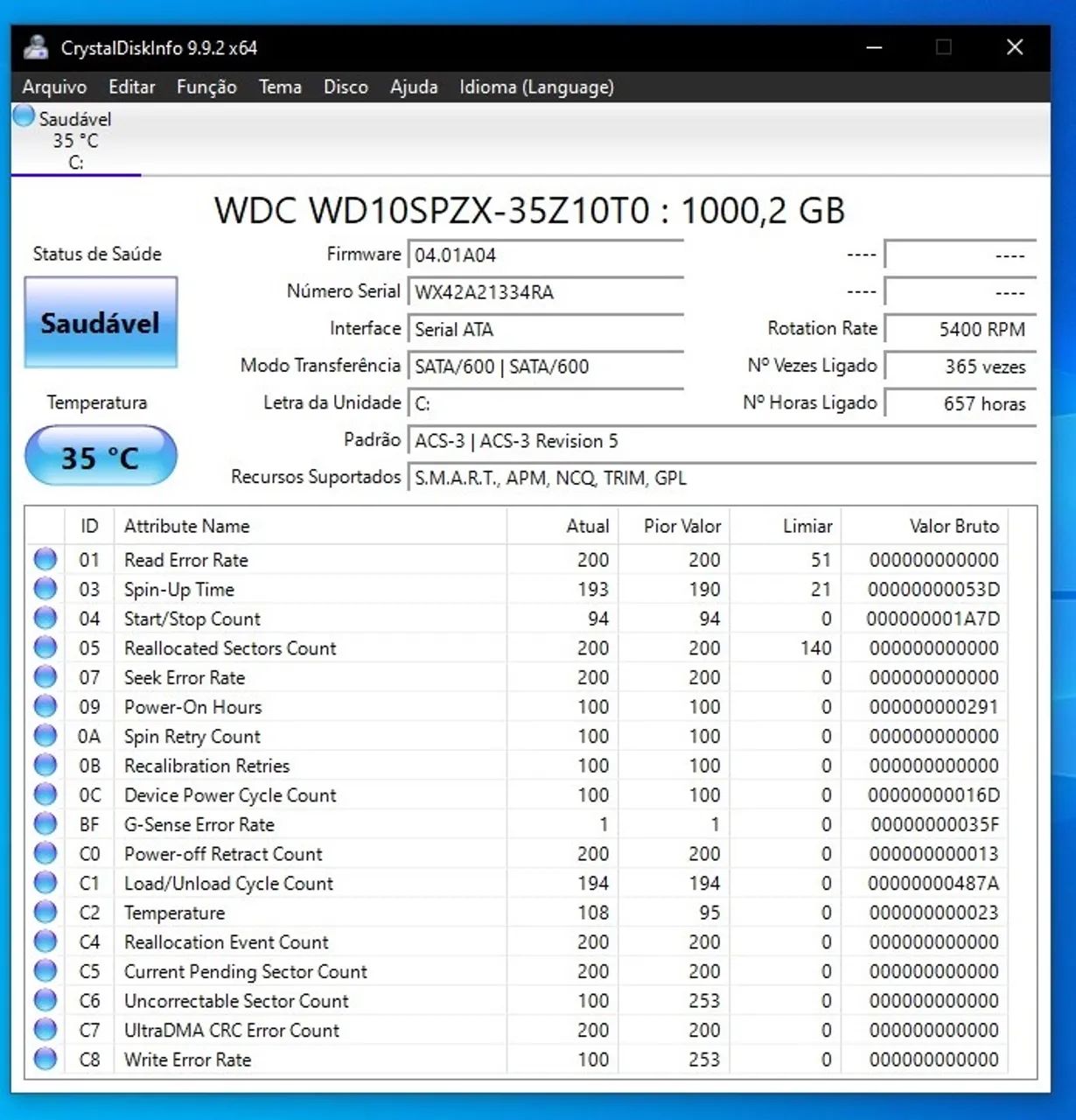
Task: Click the Firmware field 04.01A04
Action: [546, 255]
